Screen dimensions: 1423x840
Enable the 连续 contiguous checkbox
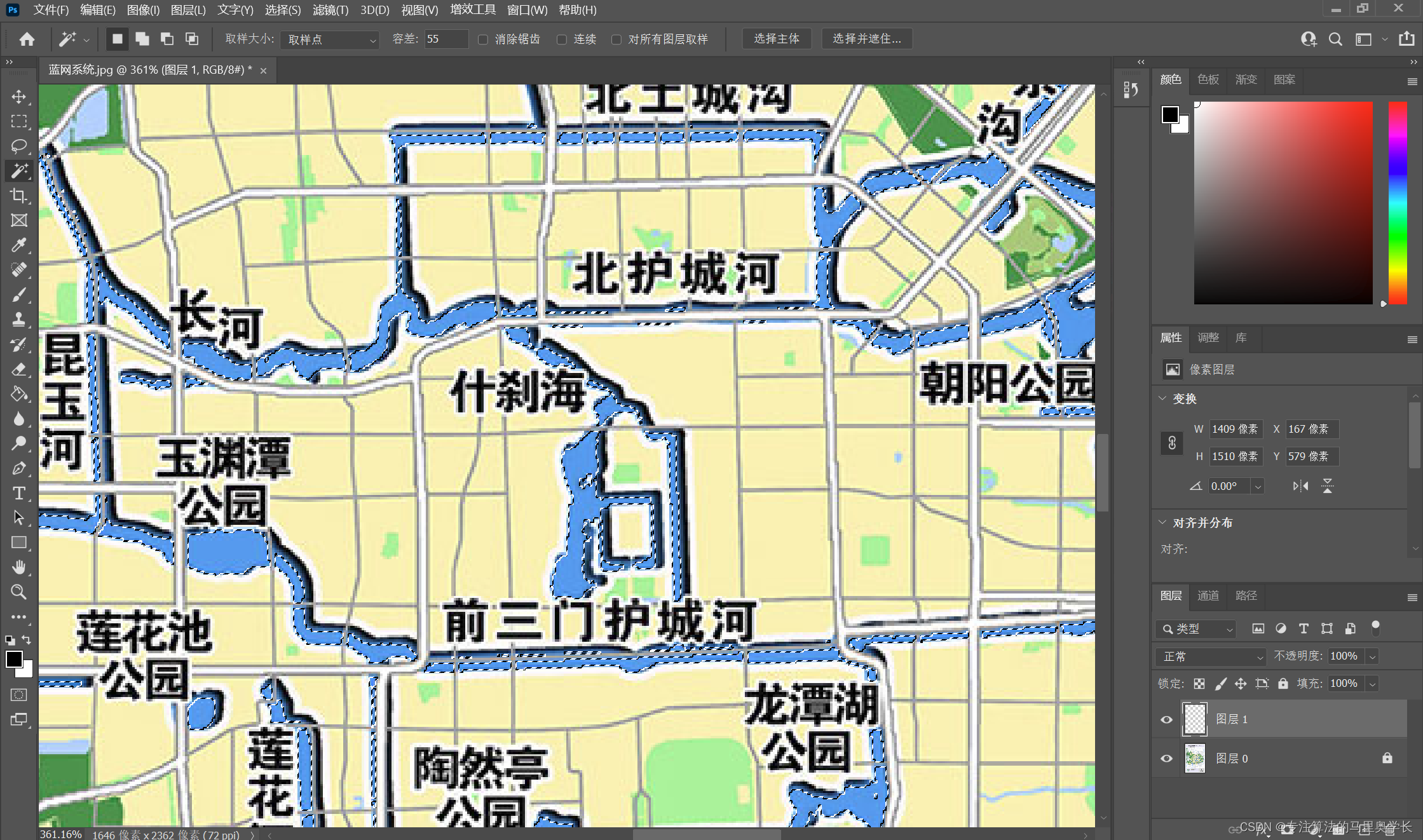click(x=562, y=39)
